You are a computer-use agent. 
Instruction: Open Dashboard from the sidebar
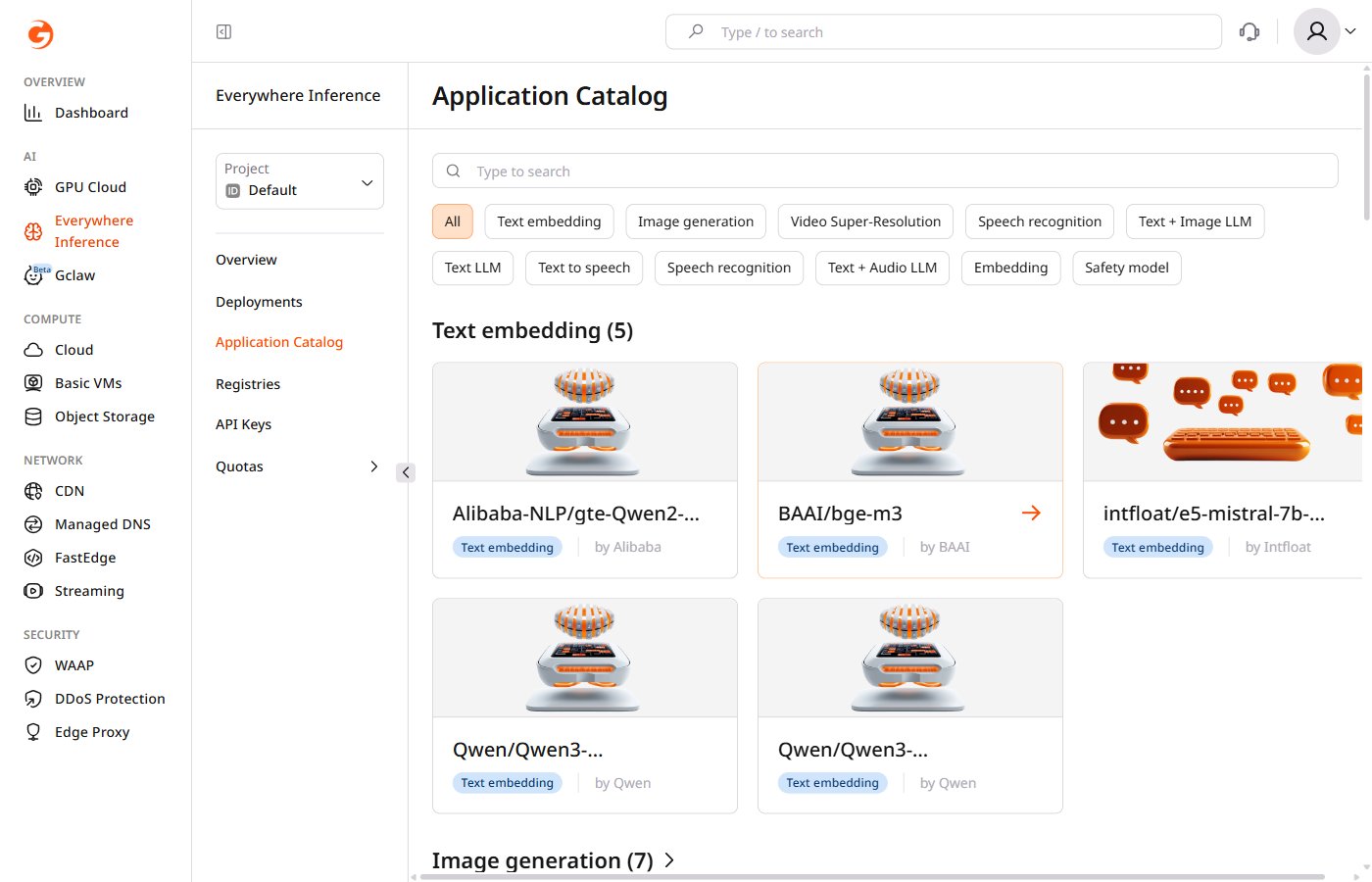coord(91,113)
